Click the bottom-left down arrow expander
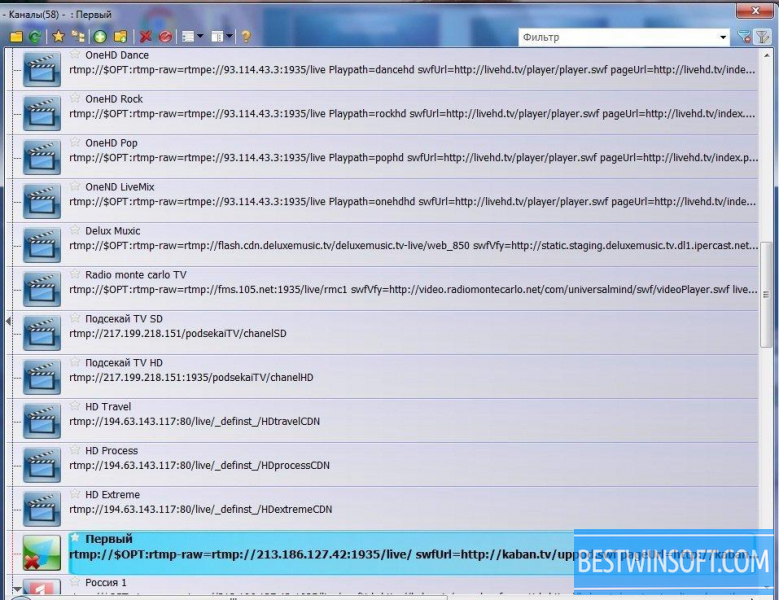Viewport: 779px width, 600px height. 17,589
